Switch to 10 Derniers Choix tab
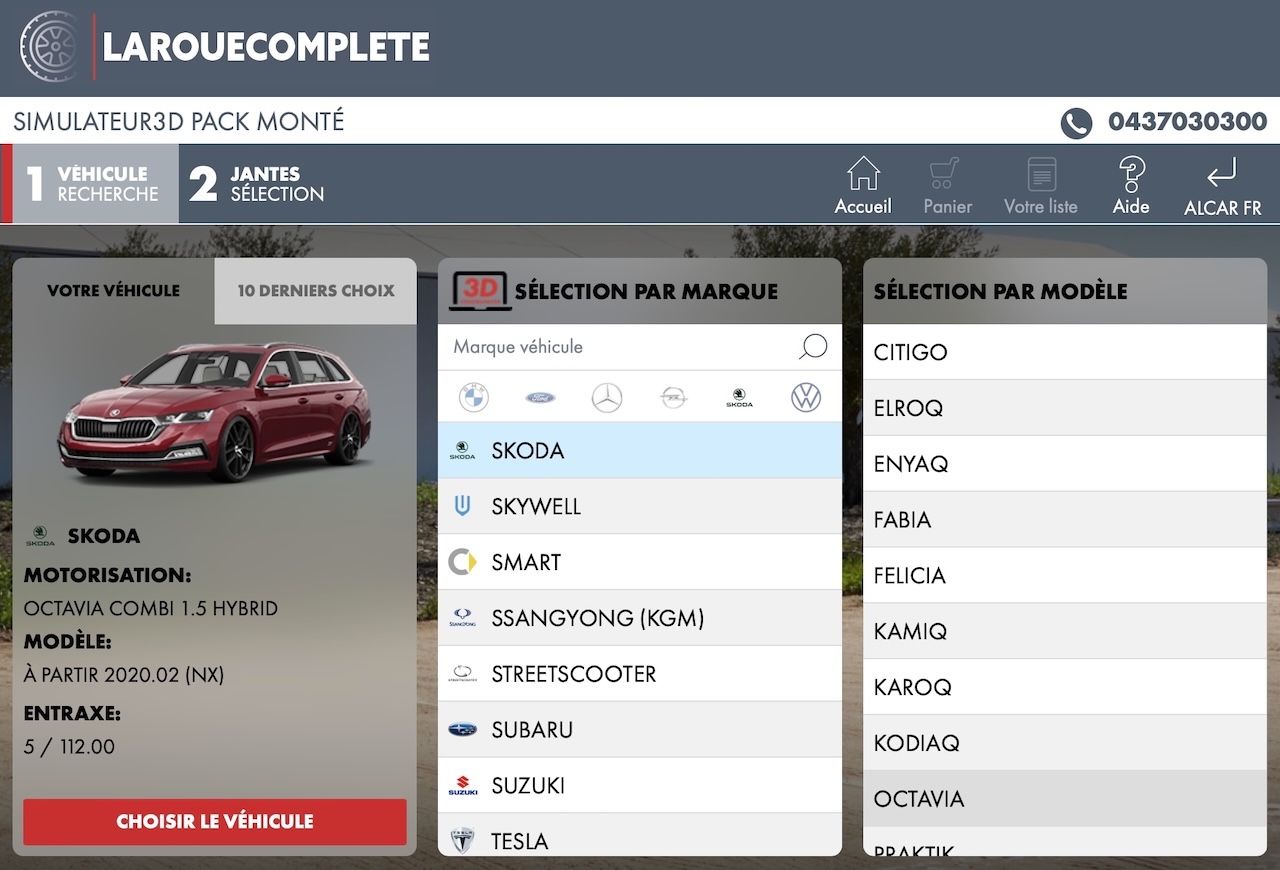The width and height of the screenshot is (1280, 870). pos(316,291)
